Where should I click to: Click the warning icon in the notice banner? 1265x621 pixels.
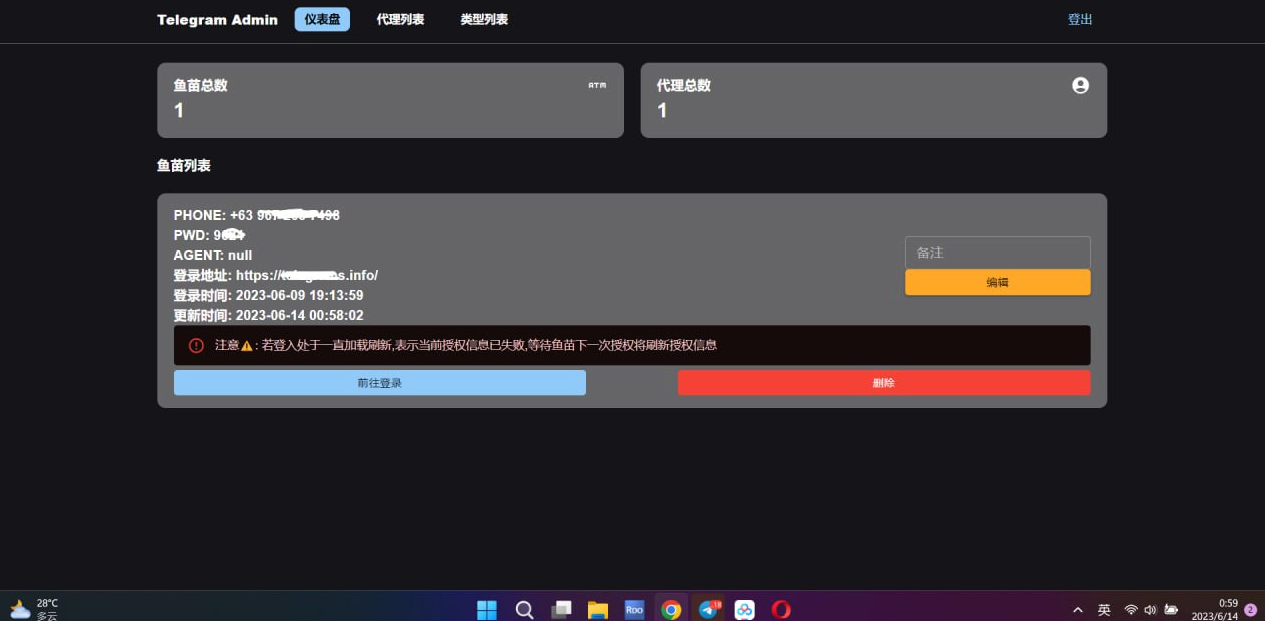coord(196,345)
